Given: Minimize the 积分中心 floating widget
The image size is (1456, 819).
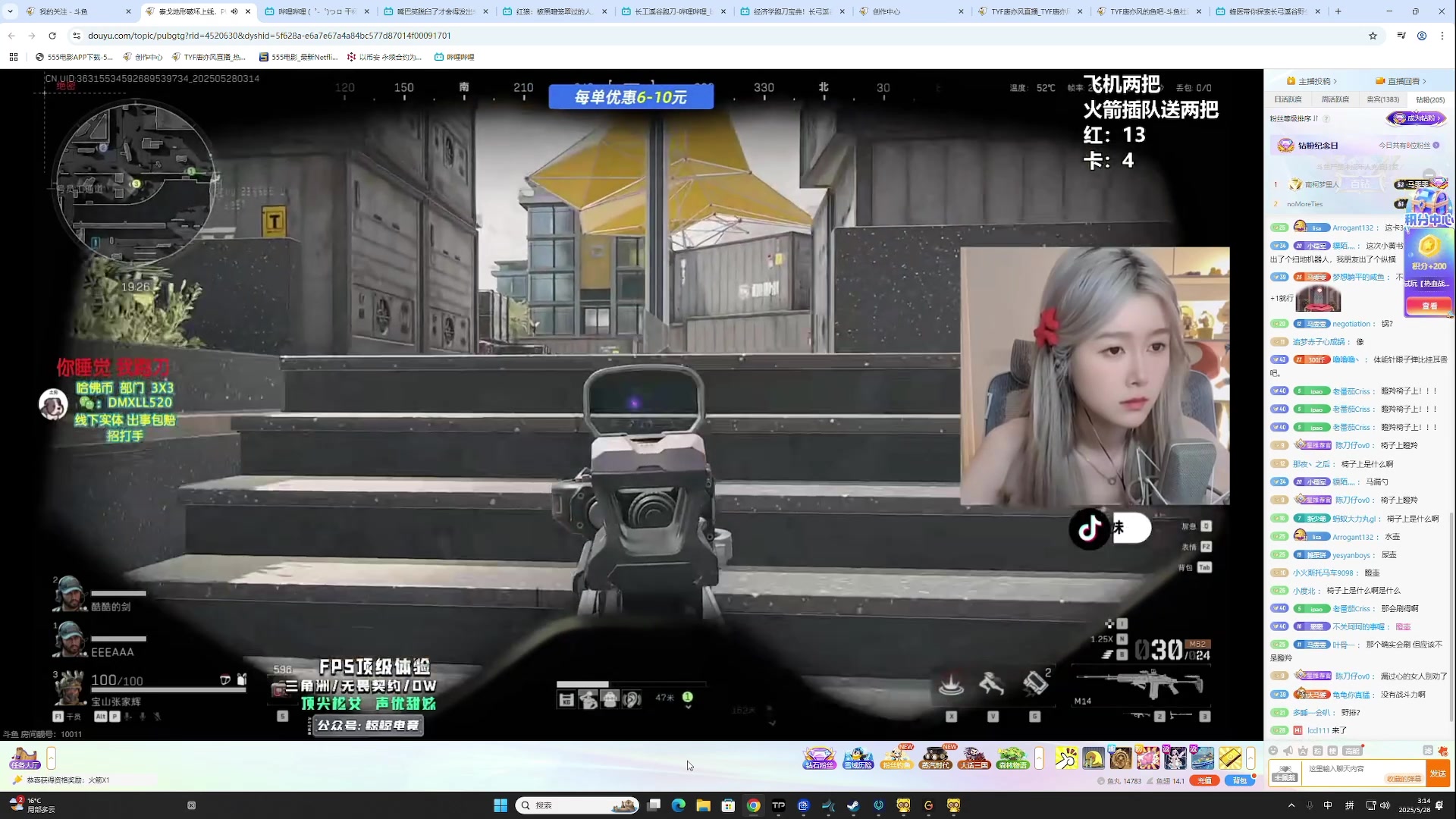Looking at the screenshot, I should [x=1429, y=175].
